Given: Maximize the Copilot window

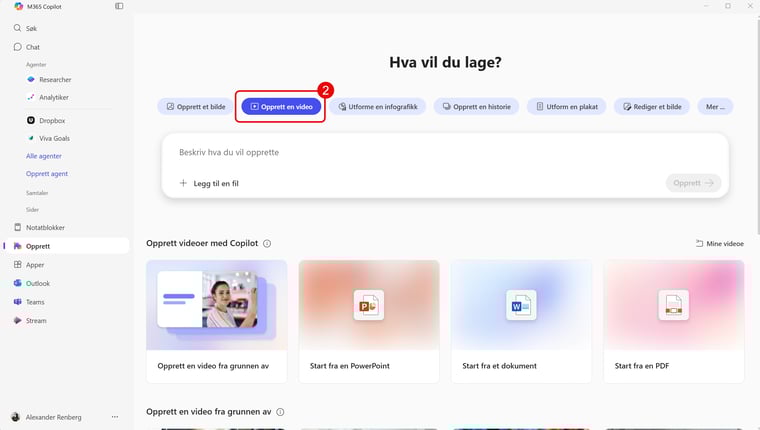Looking at the screenshot, I should [x=728, y=6].
